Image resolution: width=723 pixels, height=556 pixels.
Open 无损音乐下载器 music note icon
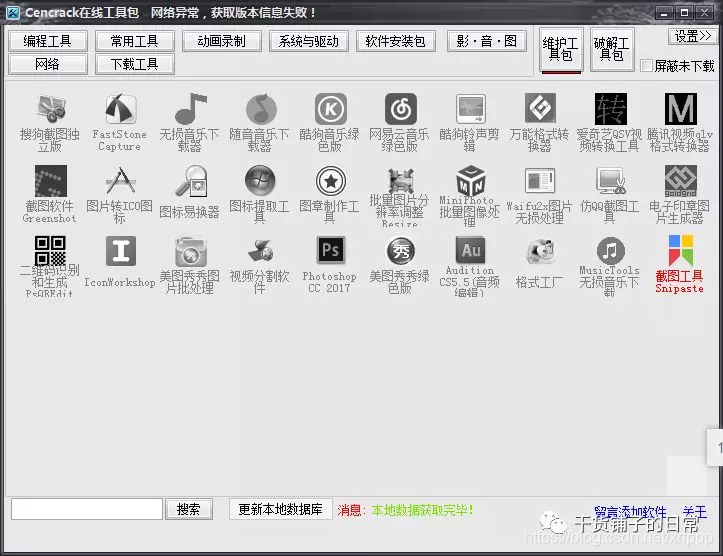(x=190, y=109)
